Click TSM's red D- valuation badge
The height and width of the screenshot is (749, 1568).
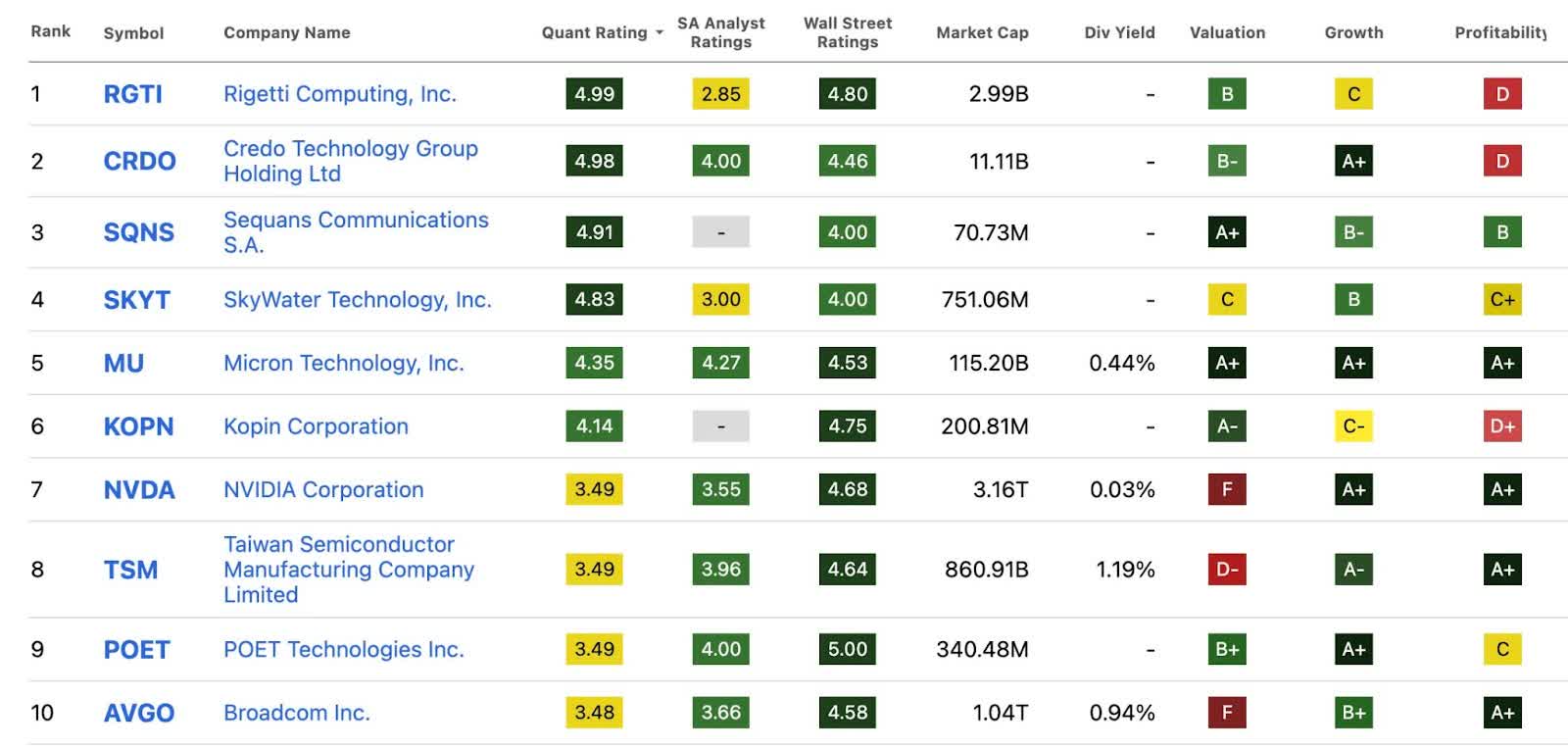[x=1227, y=570]
